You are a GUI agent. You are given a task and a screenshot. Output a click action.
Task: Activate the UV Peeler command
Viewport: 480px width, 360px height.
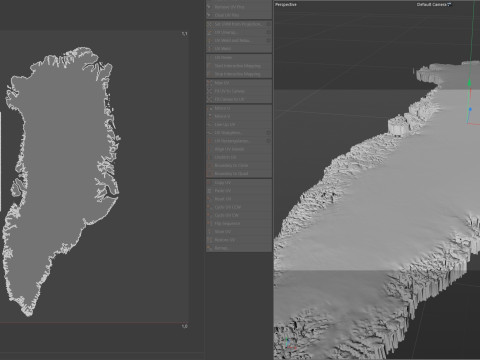tap(239, 58)
